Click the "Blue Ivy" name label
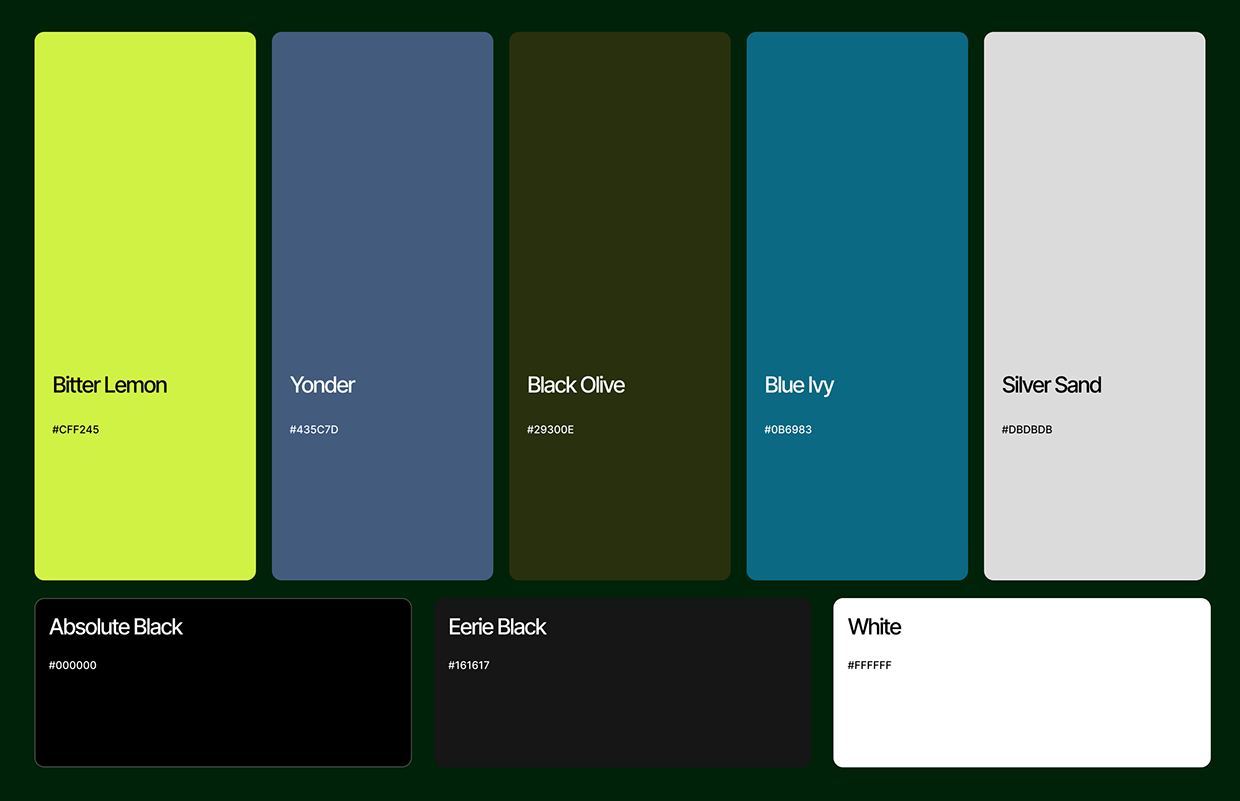Screen dimensions: 1240x801 click(799, 386)
